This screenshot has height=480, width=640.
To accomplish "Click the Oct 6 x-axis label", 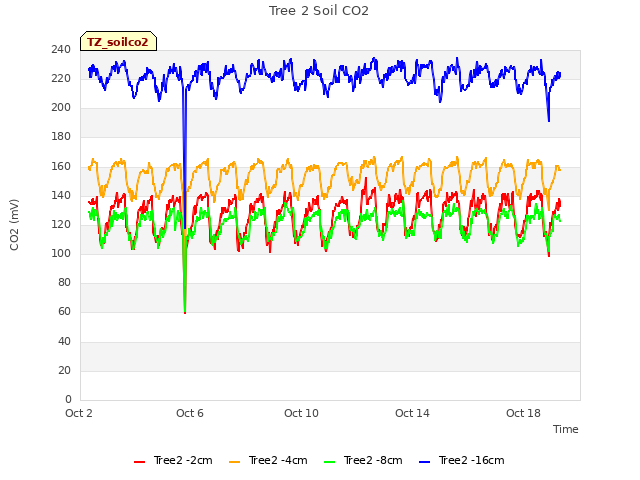I will point(190,413).
